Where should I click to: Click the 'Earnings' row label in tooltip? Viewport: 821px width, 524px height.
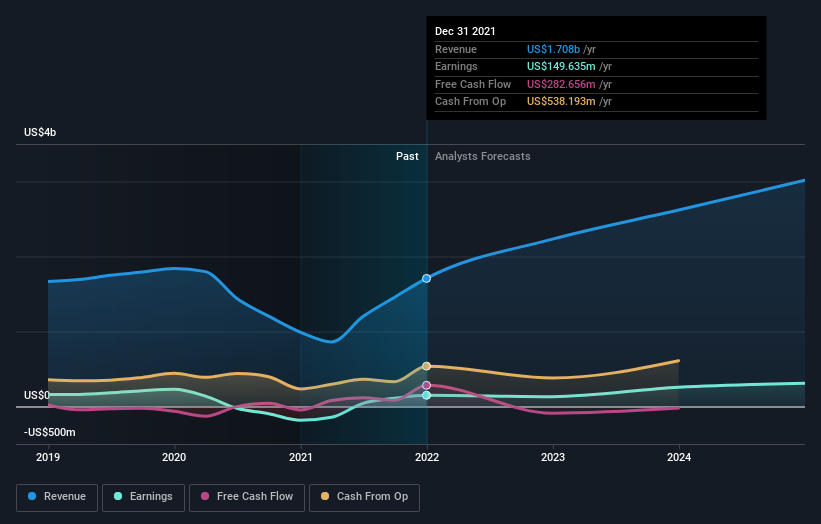(x=456, y=66)
